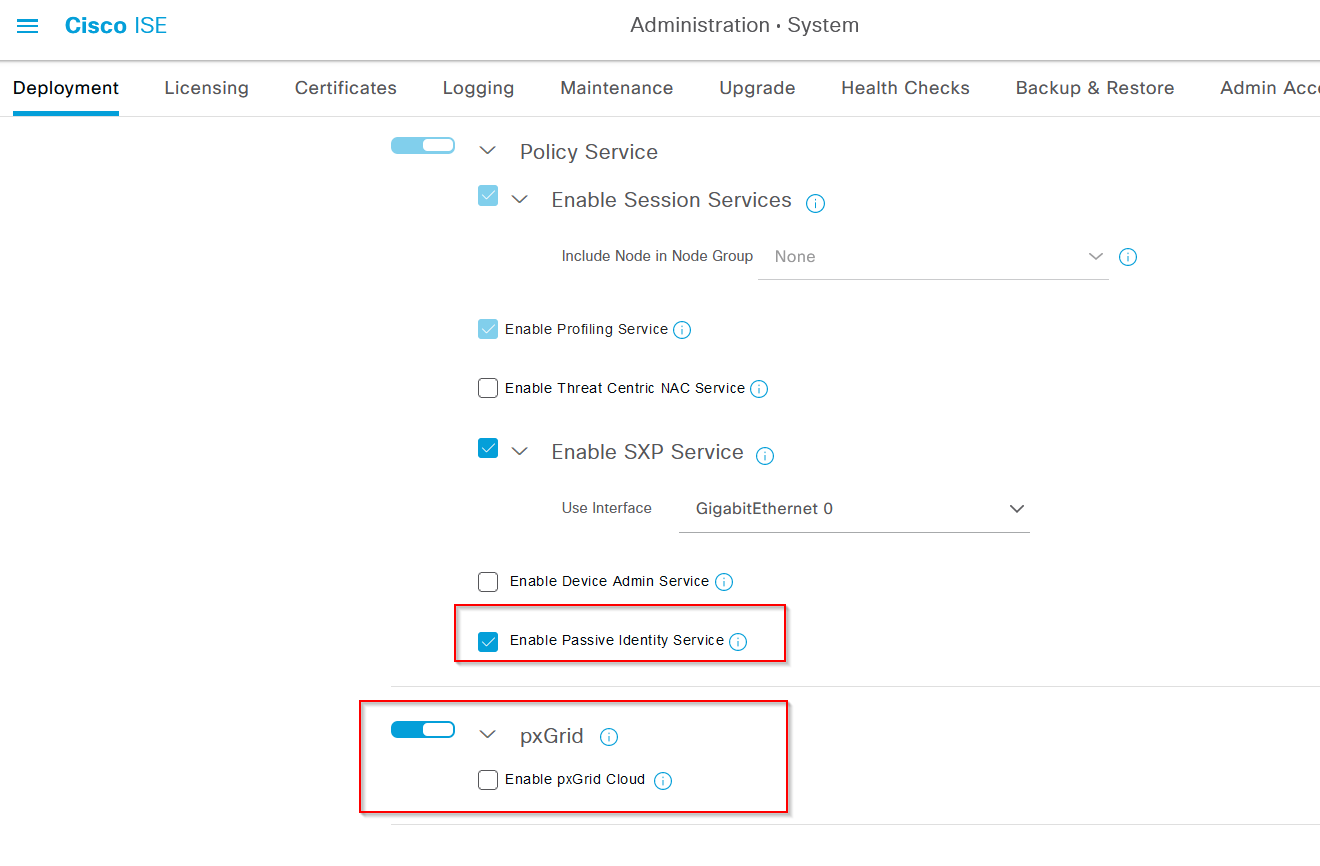The height and width of the screenshot is (866, 1320).
Task: Show info for Enable Profiling Service
Action: [682, 330]
